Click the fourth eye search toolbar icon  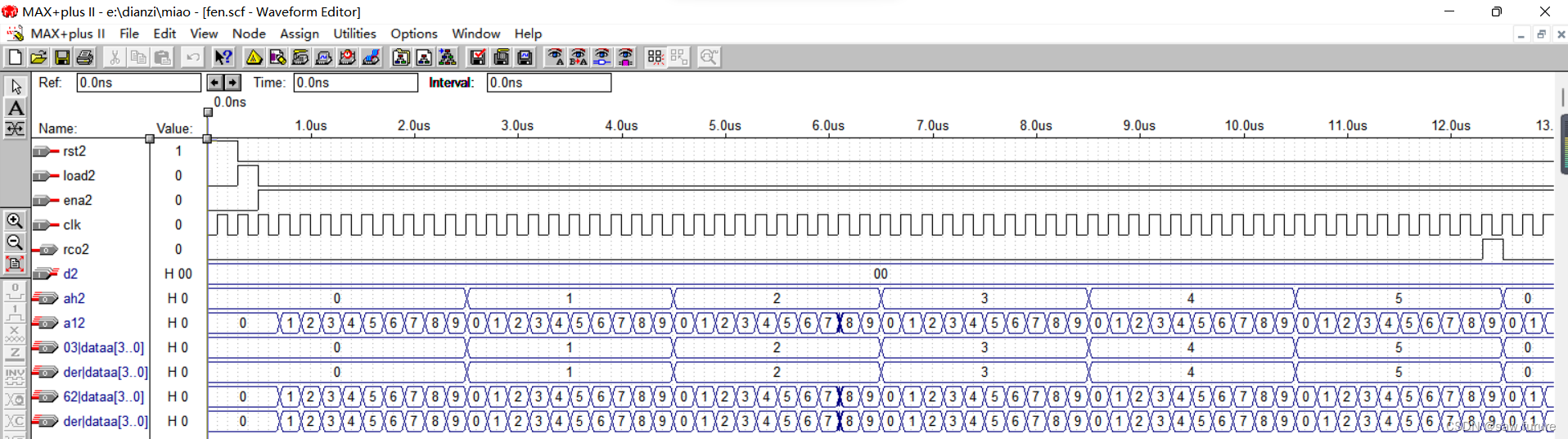(626, 57)
